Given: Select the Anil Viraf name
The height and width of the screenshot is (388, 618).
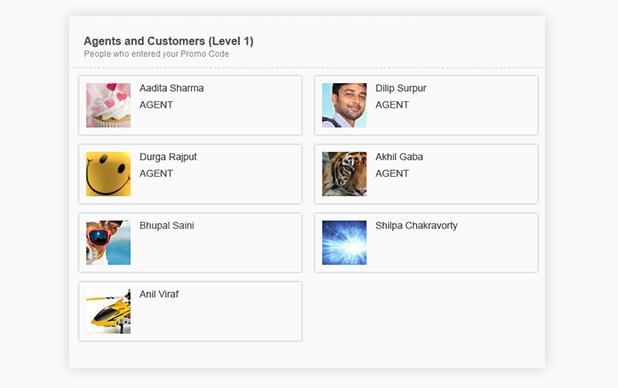Looking at the screenshot, I should [x=159, y=294].
